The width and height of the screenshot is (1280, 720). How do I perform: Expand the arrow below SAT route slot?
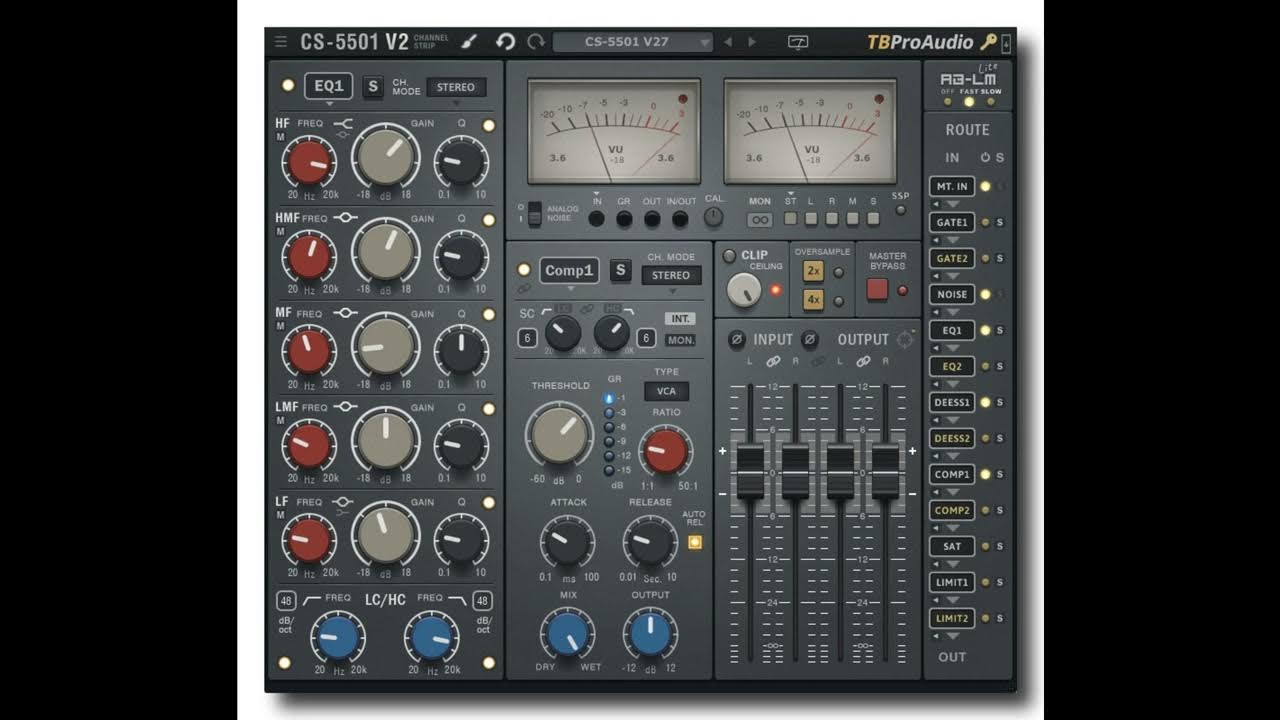click(952, 563)
